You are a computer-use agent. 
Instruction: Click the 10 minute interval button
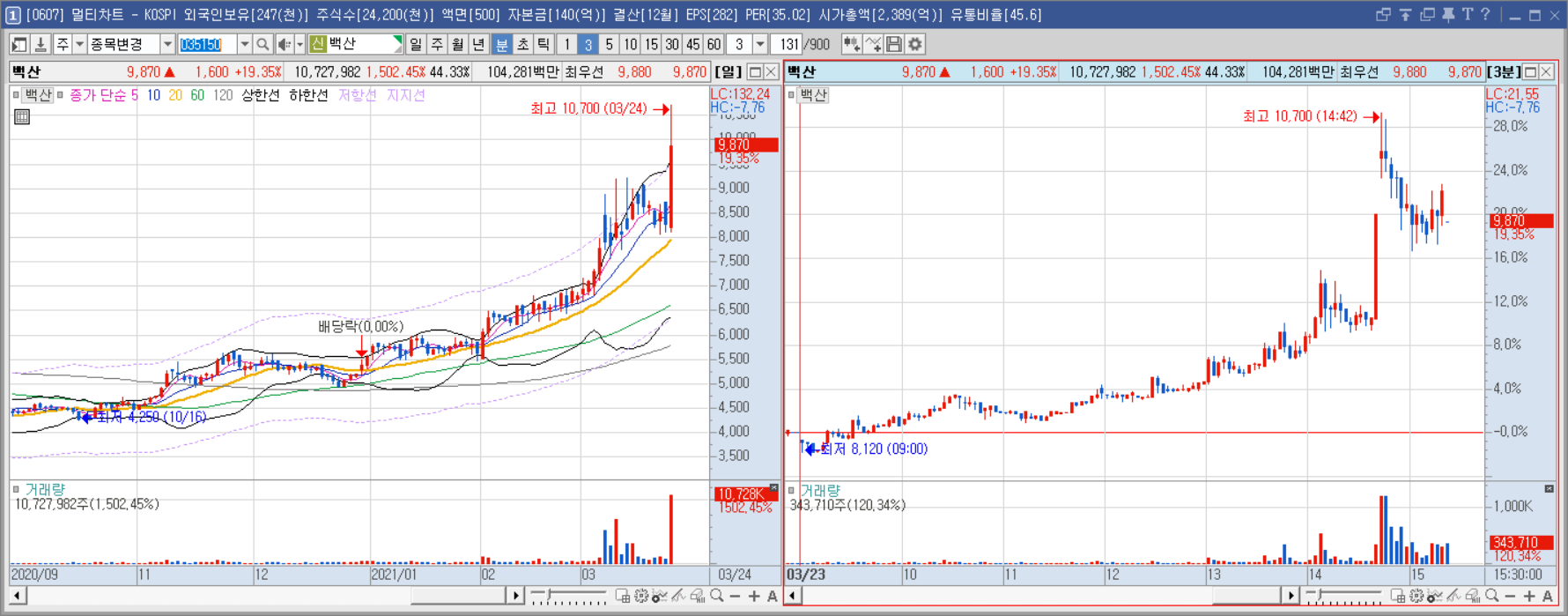pos(630,44)
